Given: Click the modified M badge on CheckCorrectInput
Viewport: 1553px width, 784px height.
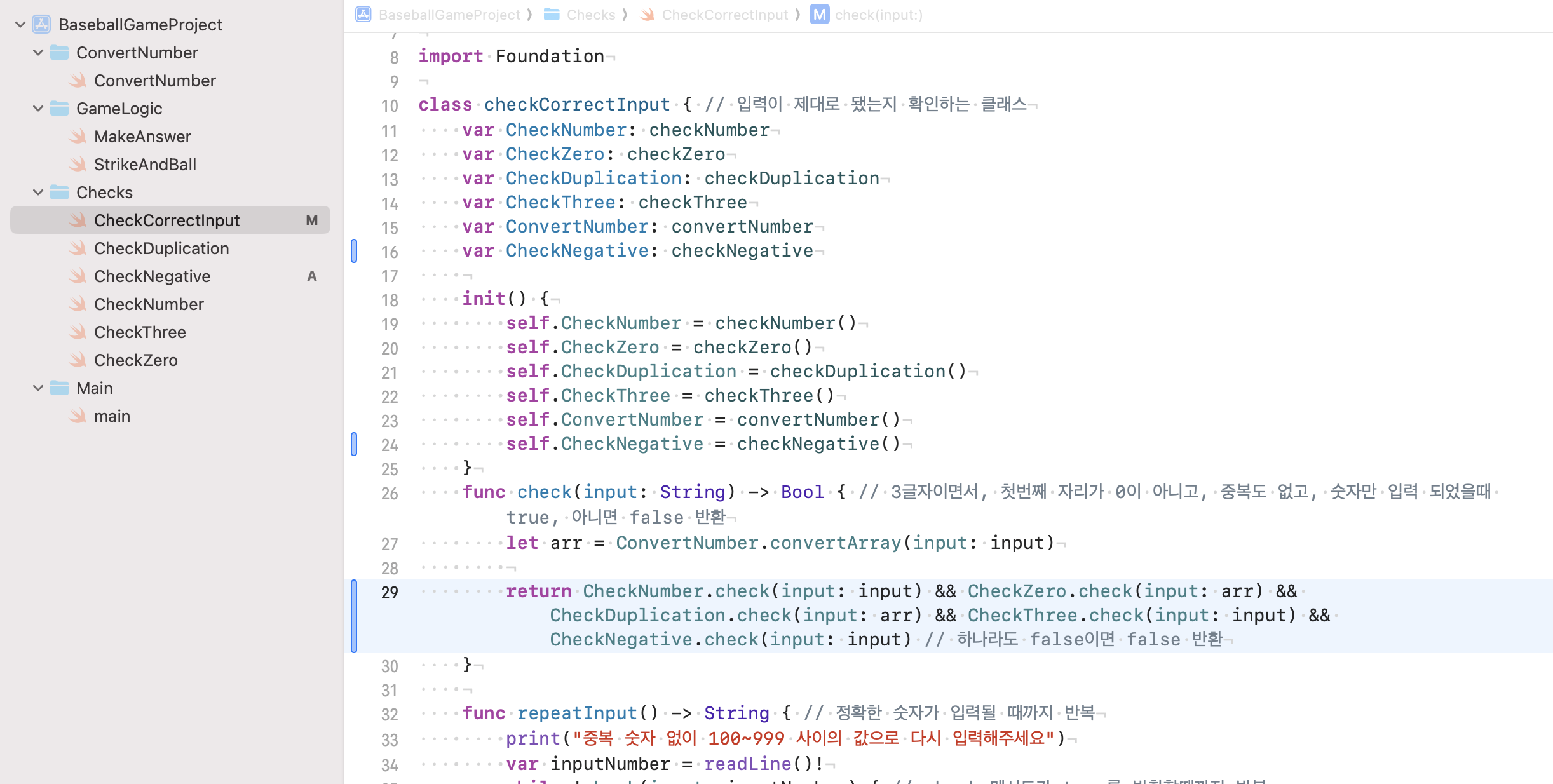Looking at the screenshot, I should 311,220.
